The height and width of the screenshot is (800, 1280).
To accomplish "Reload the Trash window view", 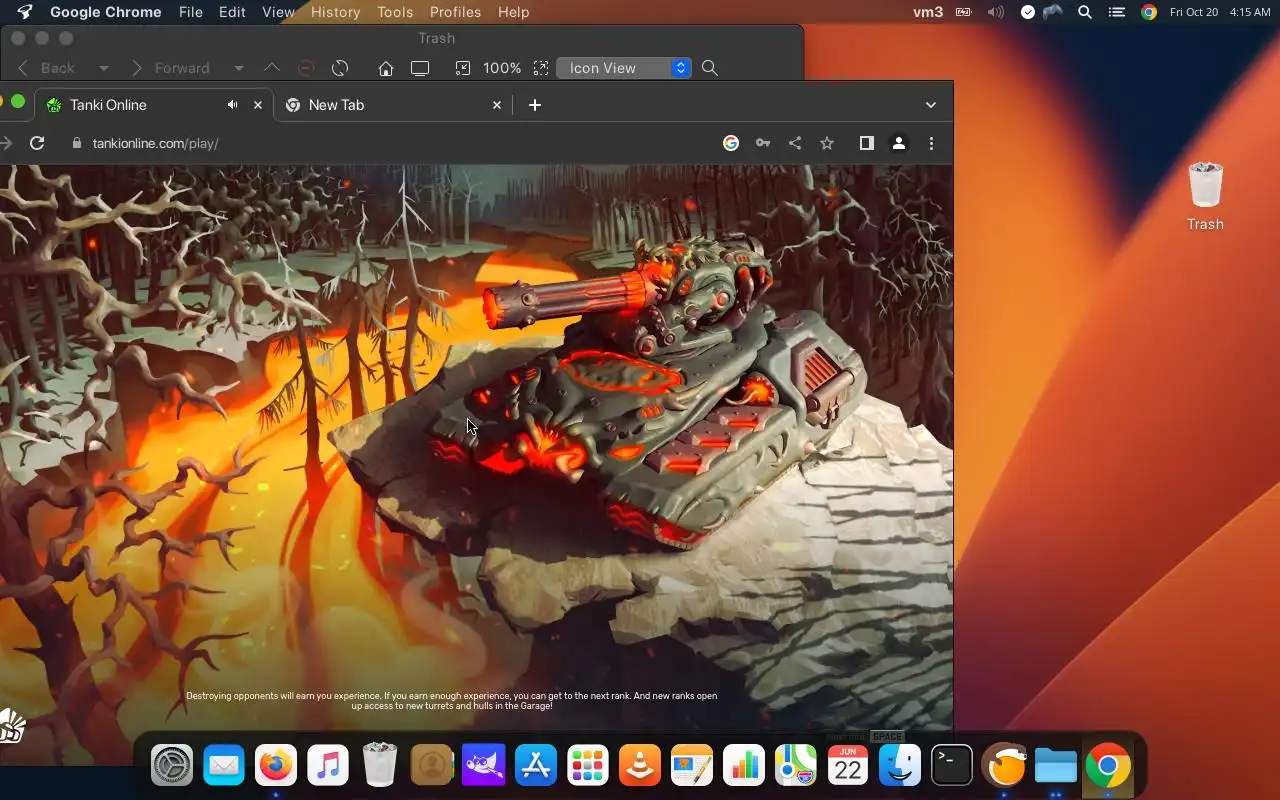I will pyautogui.click(x=340, y=68).
